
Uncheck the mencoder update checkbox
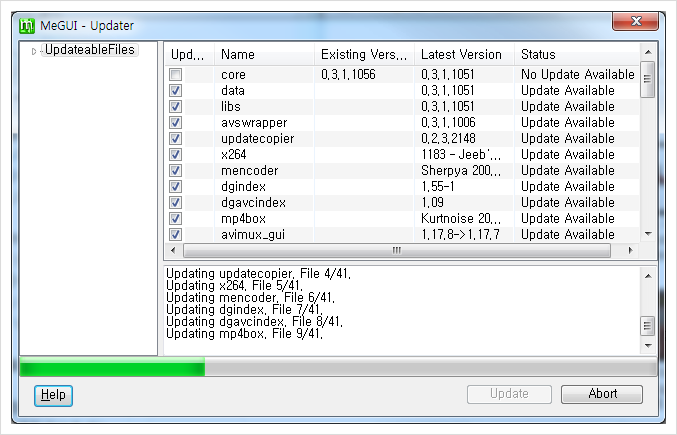click(175, 170)
